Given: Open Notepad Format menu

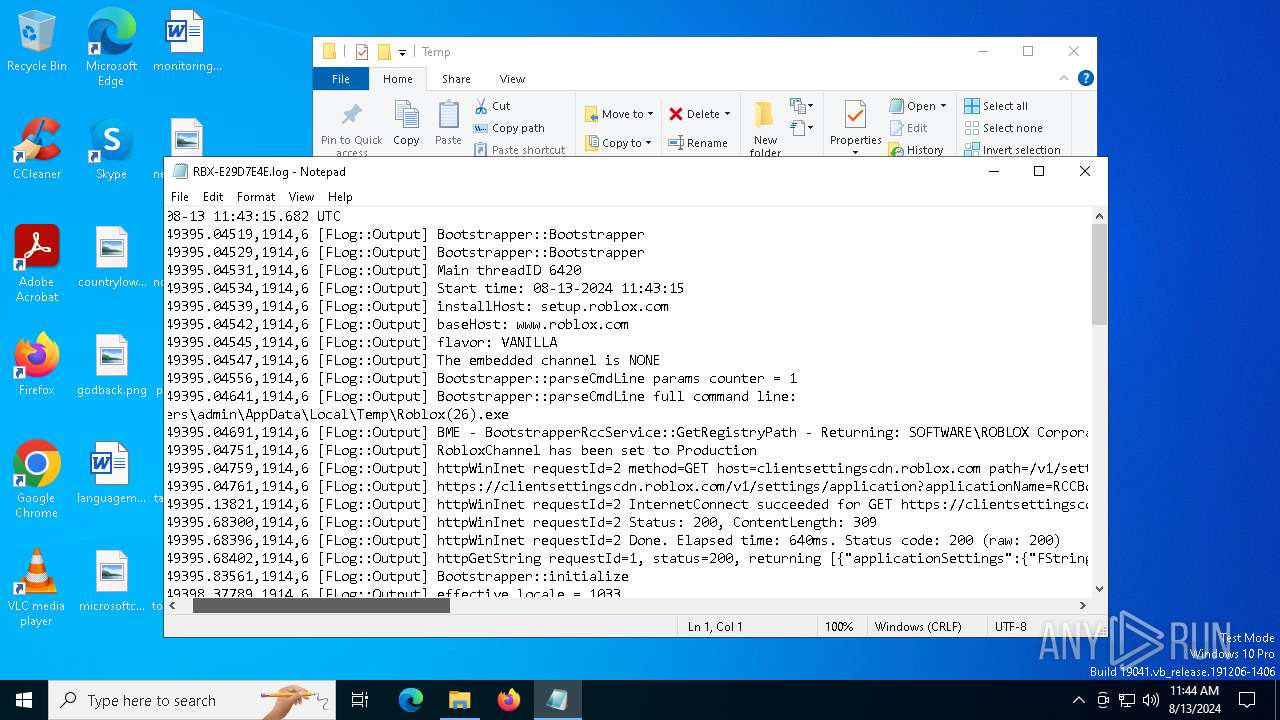Looking at the screenshot, I should (256, 197).
